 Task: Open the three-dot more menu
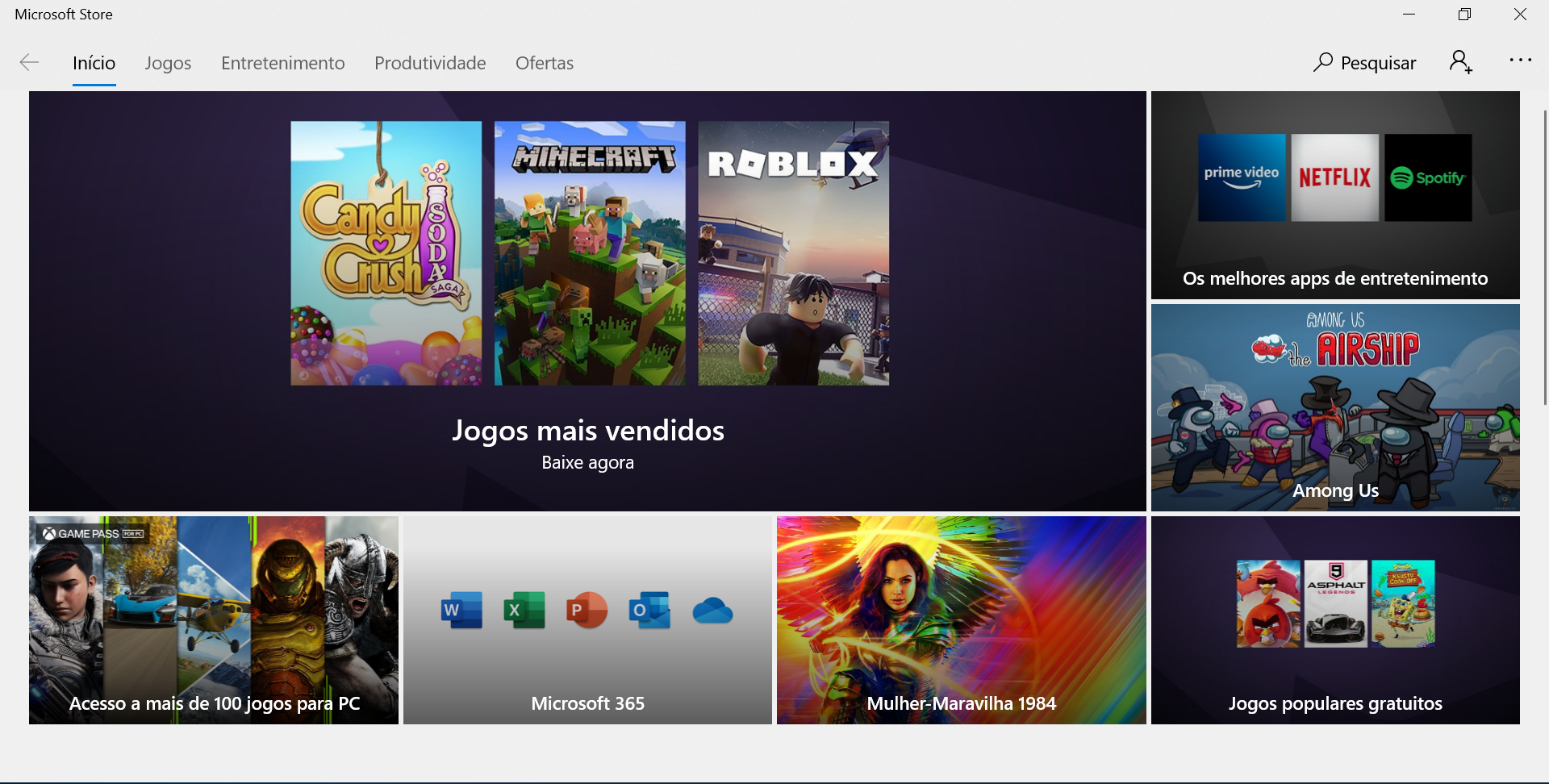pyautogui.click(x=1520, y=60)
